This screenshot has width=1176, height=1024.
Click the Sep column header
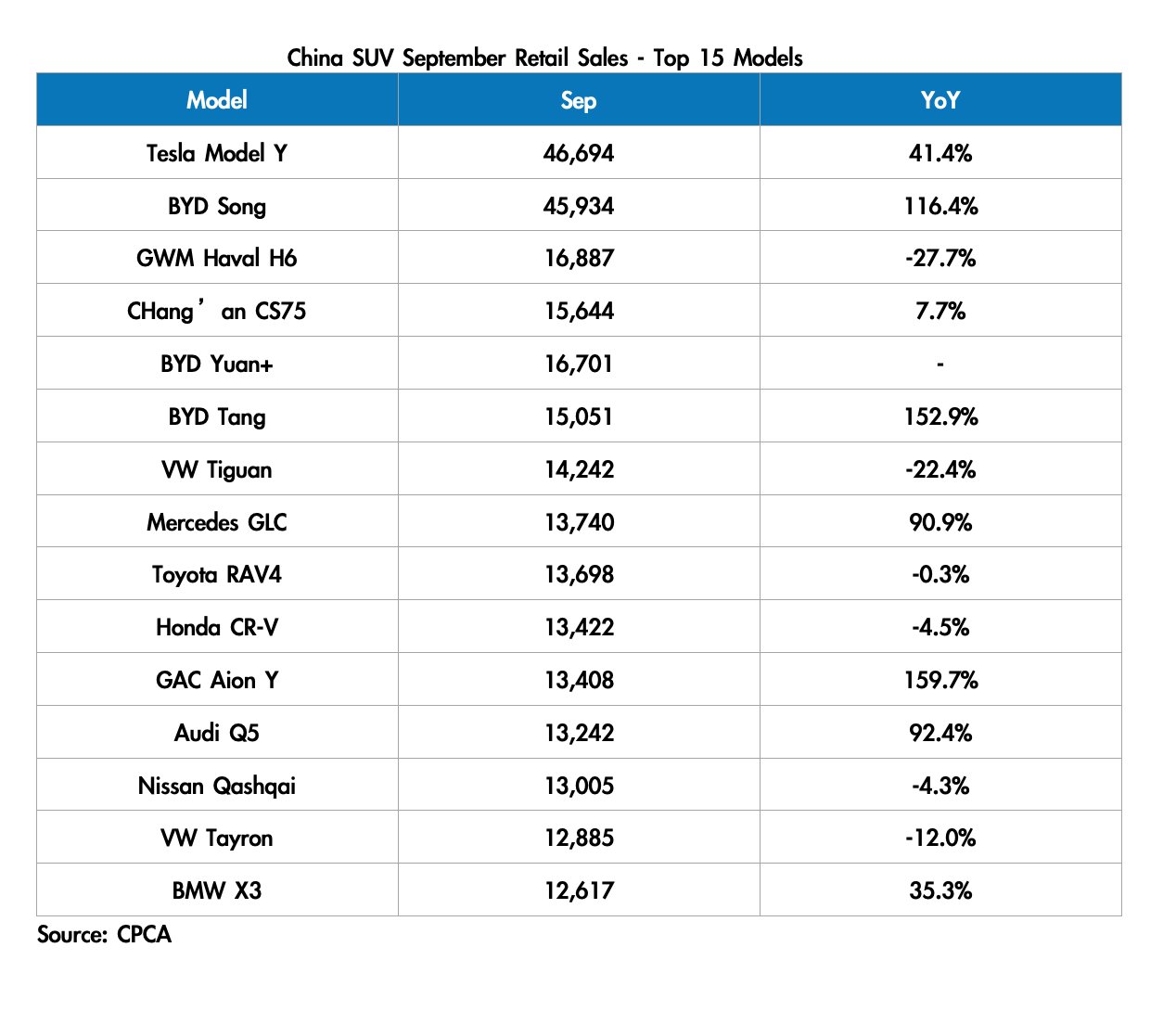pos(579,100)
